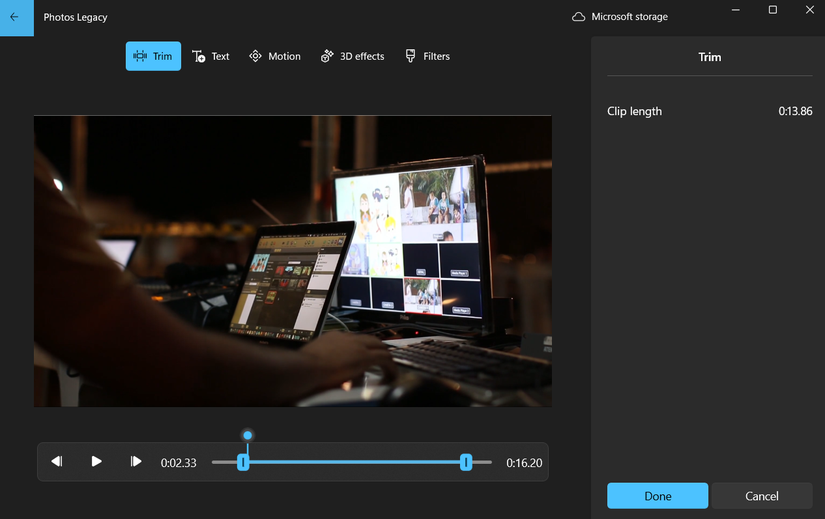
Task: Click the Microsoft storage cloud icon
Action: (x=578, y=17)
